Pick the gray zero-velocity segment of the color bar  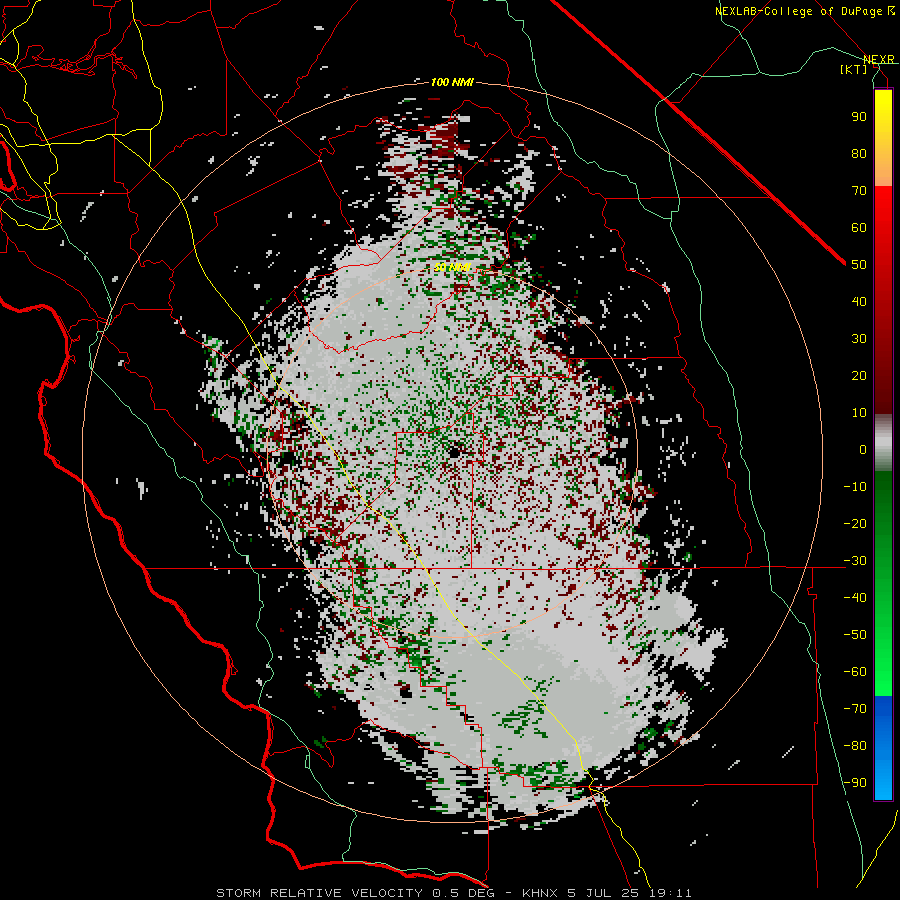(x=883, y=442)
